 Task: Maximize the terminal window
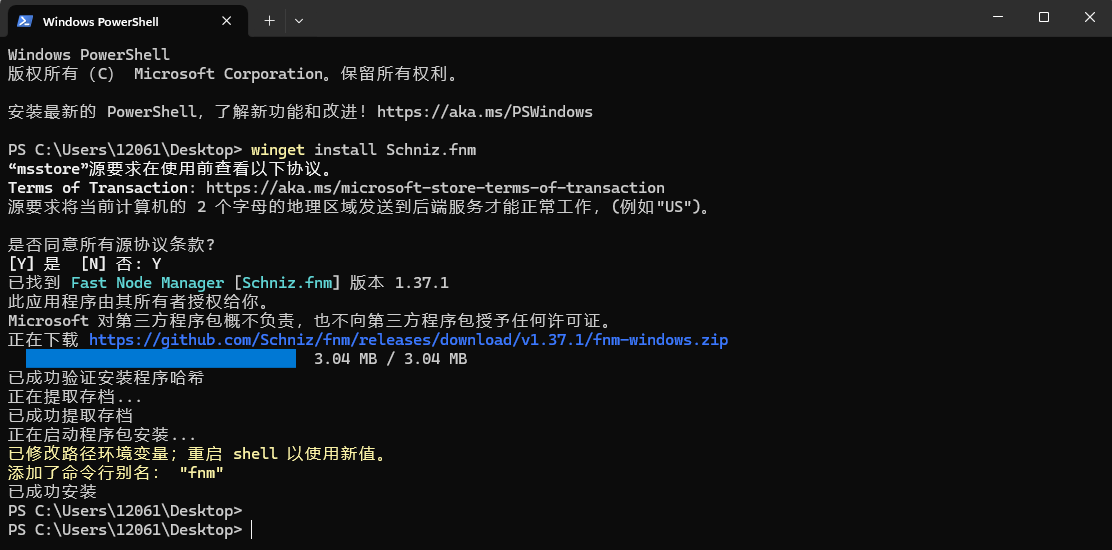(x=1043, y=18)
